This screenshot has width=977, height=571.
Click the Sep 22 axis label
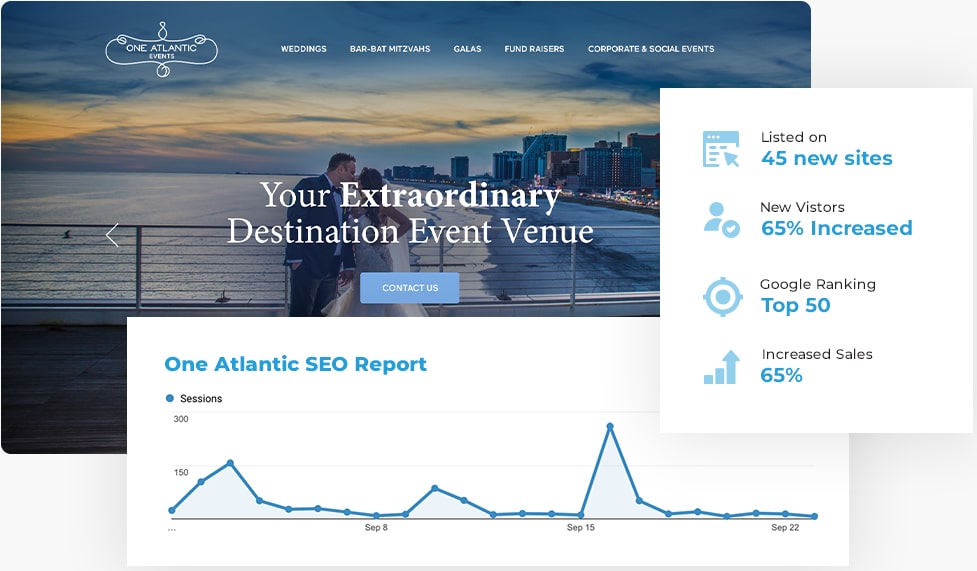785,527
